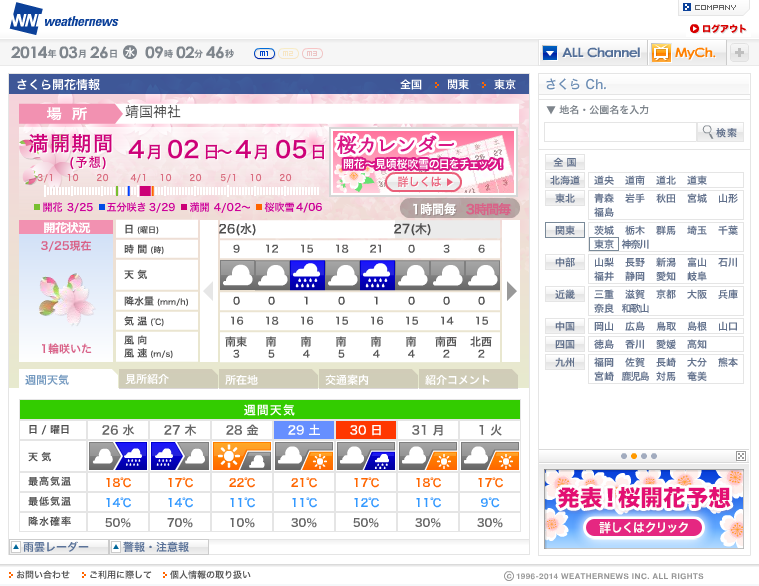Viewport: 759px width, 586px height.
Task: Select the m2 mode toggle
Action: coord(288,53)
